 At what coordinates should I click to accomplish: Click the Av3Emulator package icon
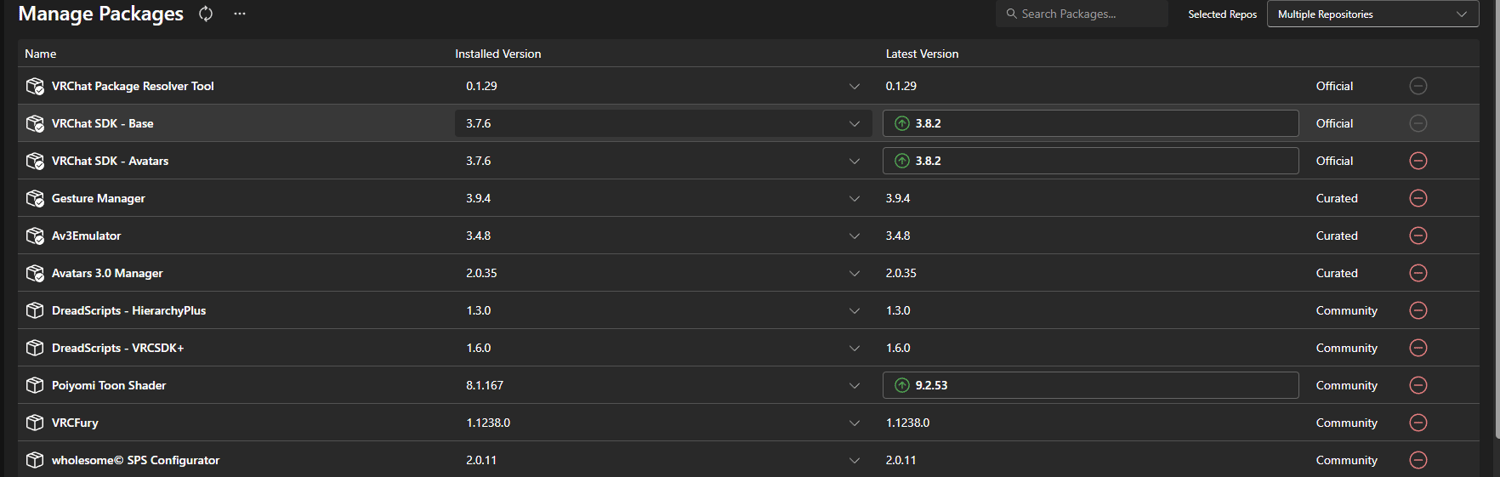(35, 236)
